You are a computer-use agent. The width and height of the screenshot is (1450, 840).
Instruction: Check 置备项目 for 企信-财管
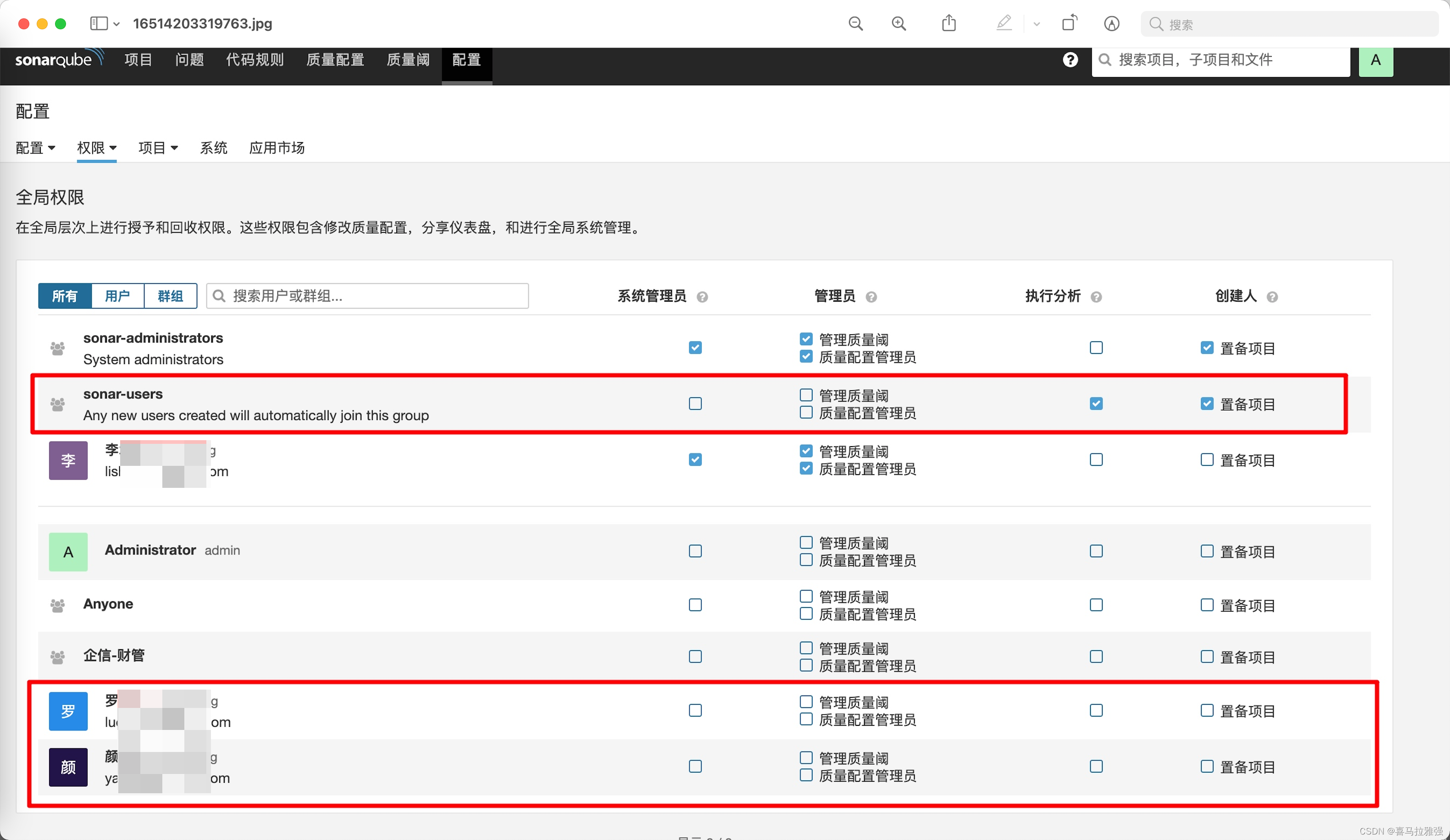point(1207,657)
